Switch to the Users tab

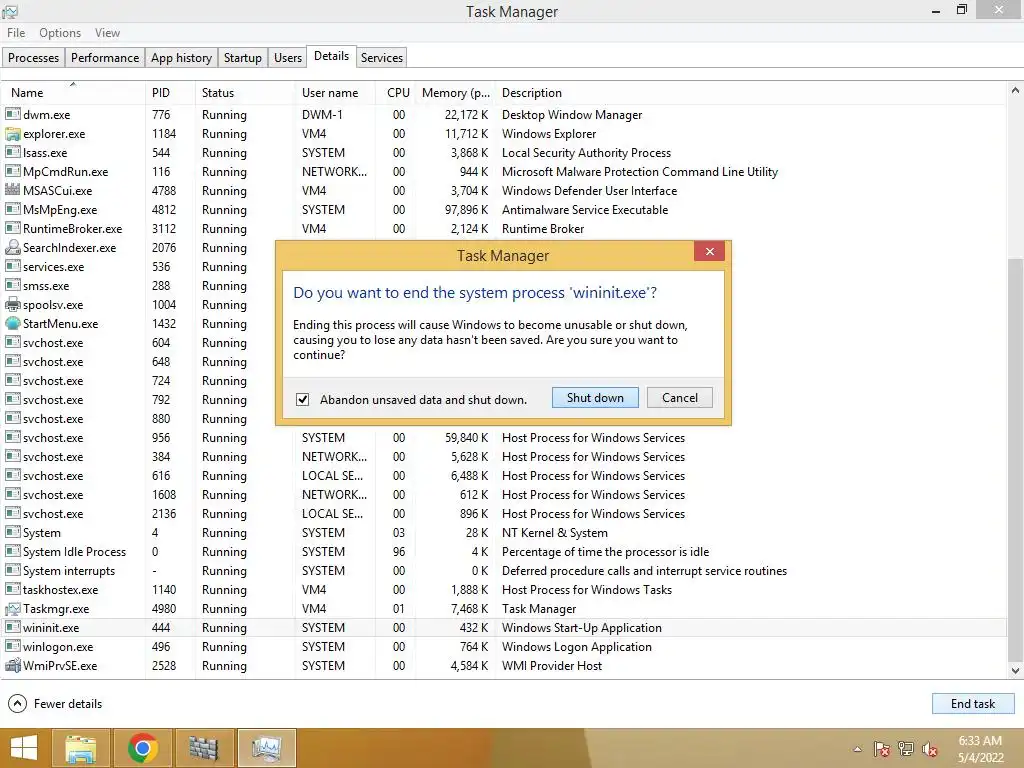[x=287, y=57]
